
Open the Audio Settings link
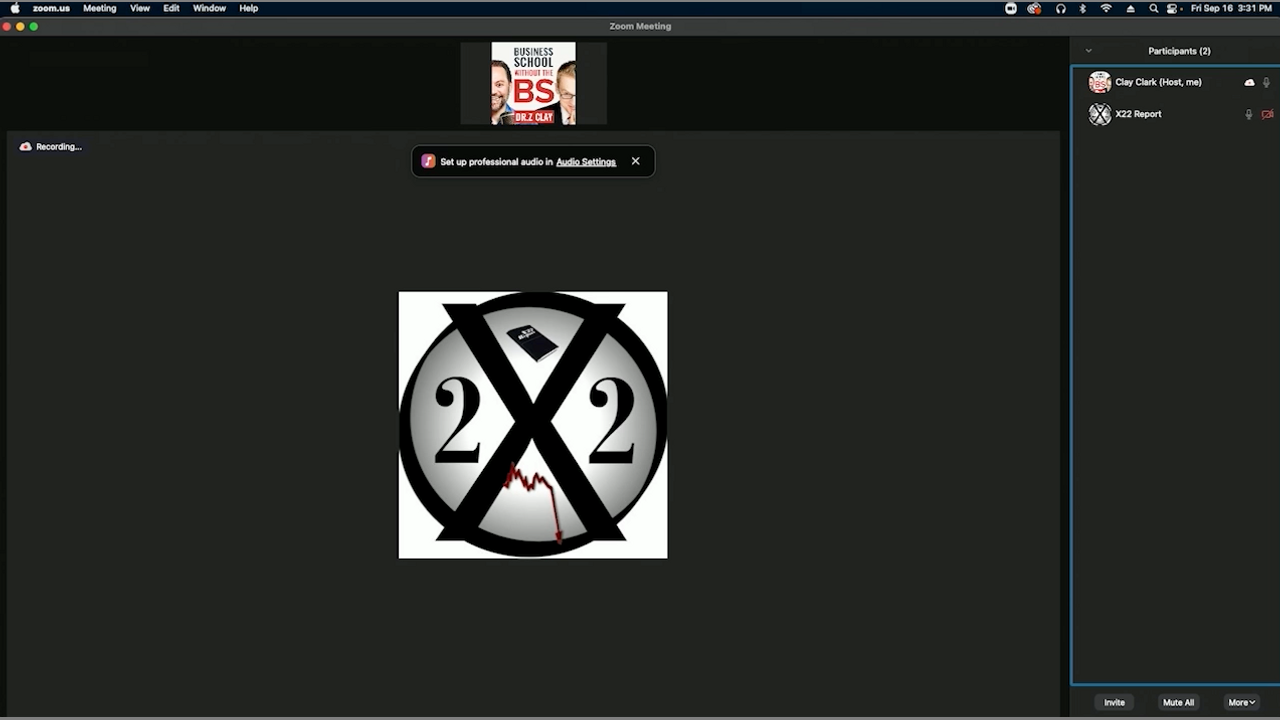tap(586, 162)
